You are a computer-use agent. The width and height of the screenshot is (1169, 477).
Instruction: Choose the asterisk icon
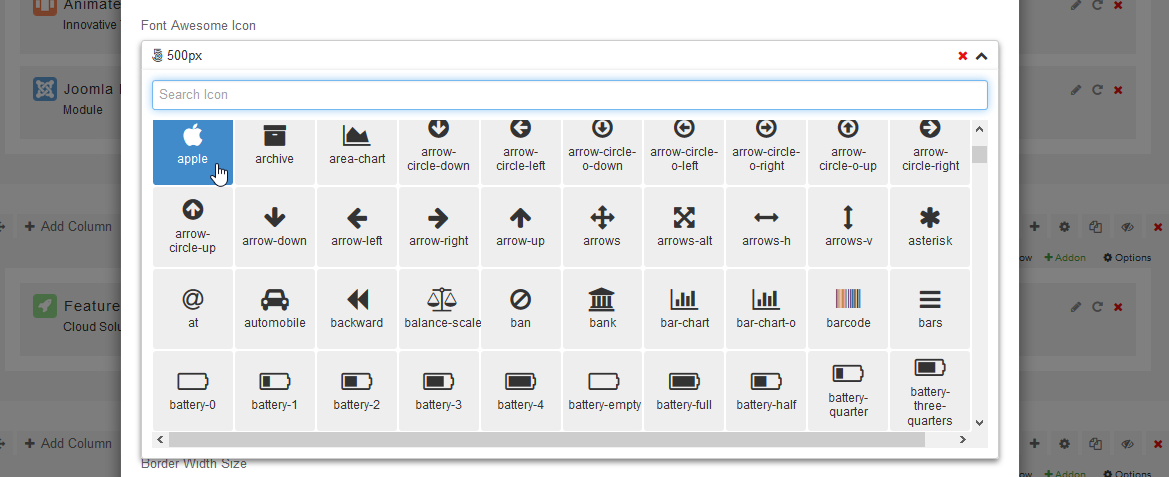(930, 227)
